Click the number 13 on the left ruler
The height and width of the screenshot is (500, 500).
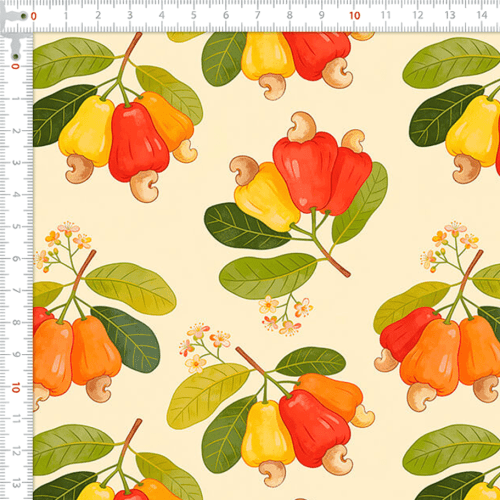click(x=16, y=483)
